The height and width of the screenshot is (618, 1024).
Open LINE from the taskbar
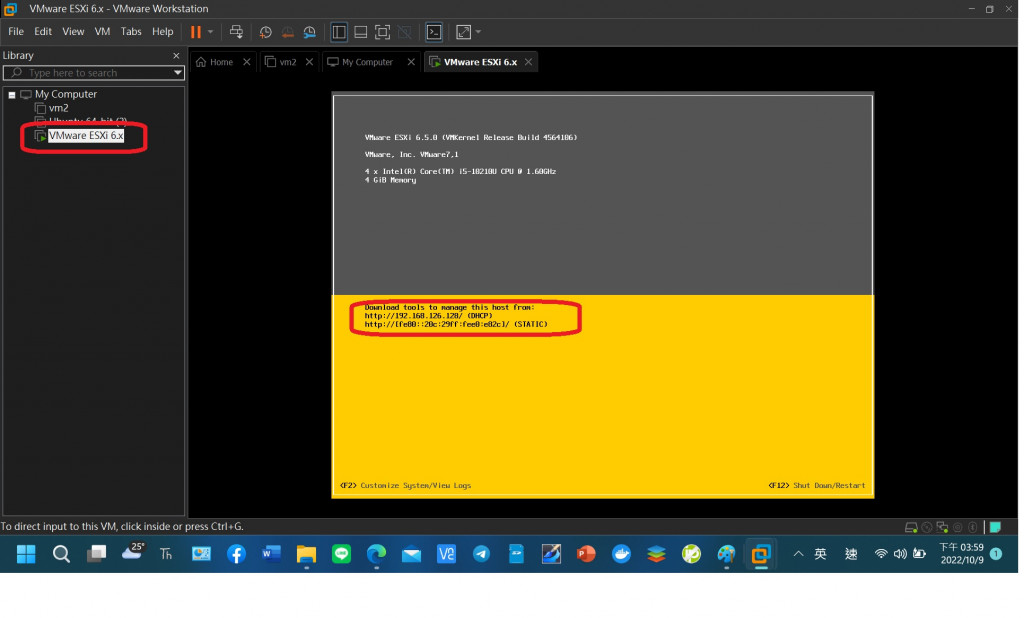coord(342,555)
